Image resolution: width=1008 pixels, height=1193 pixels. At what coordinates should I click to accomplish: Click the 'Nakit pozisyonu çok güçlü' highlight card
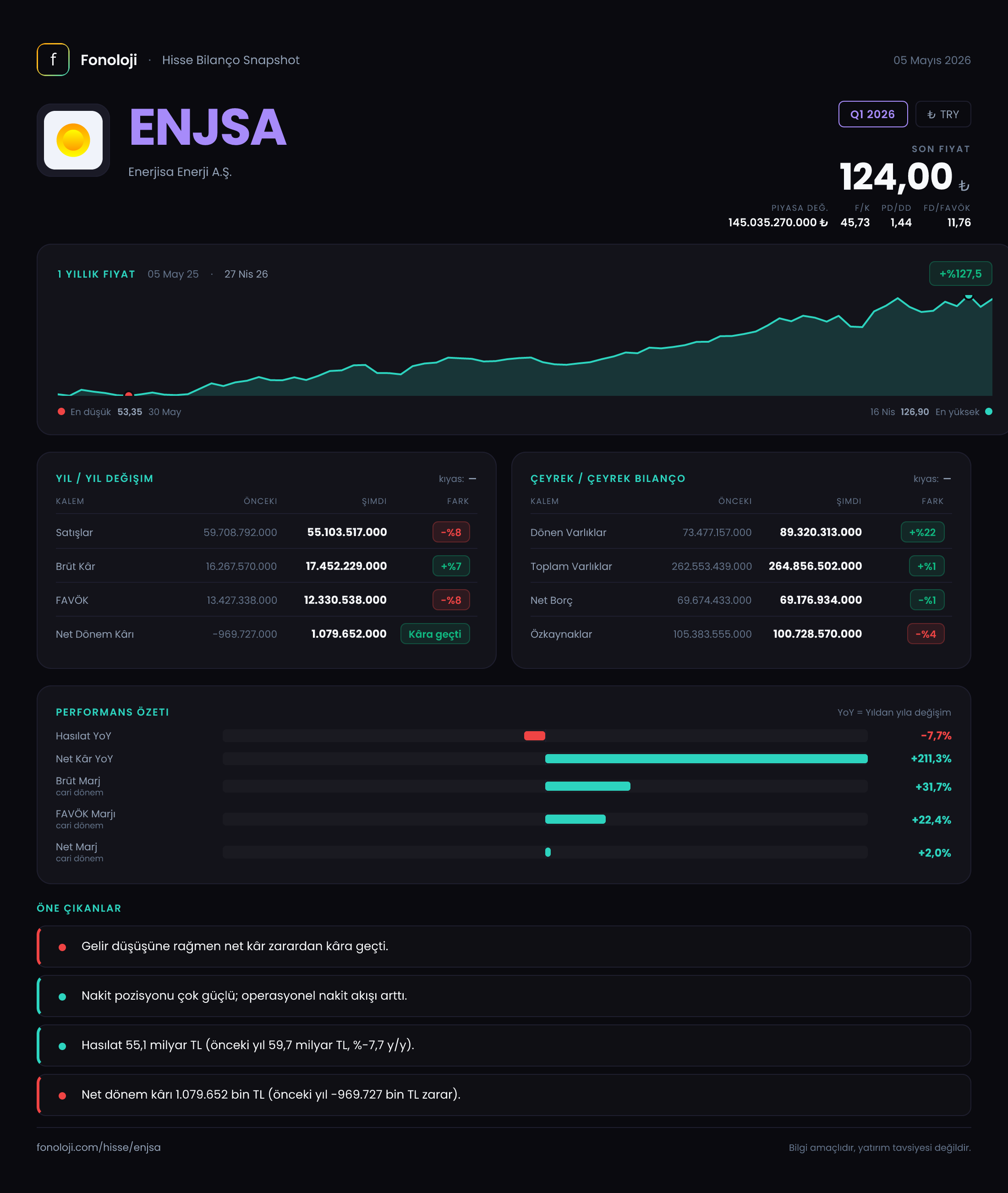(504, 995)
